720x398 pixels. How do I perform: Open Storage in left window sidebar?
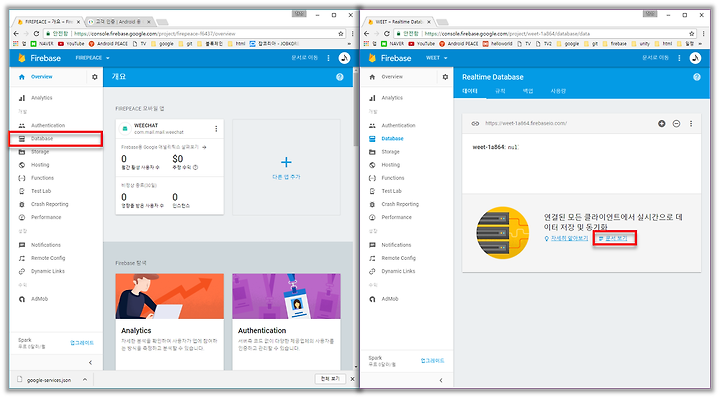39,151
